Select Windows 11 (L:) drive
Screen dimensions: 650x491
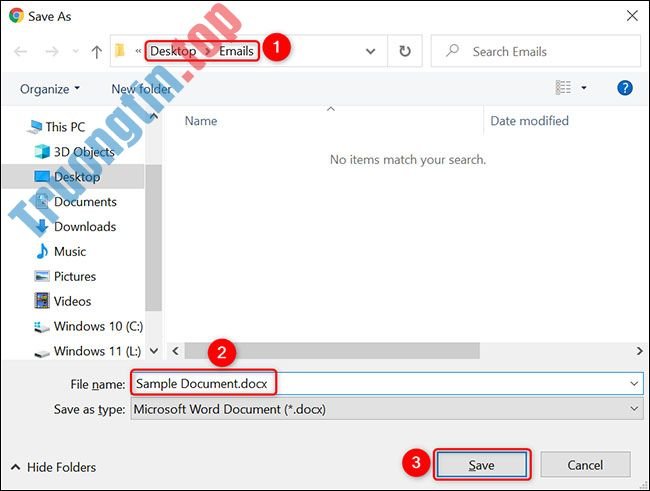(x=87, y=351)
